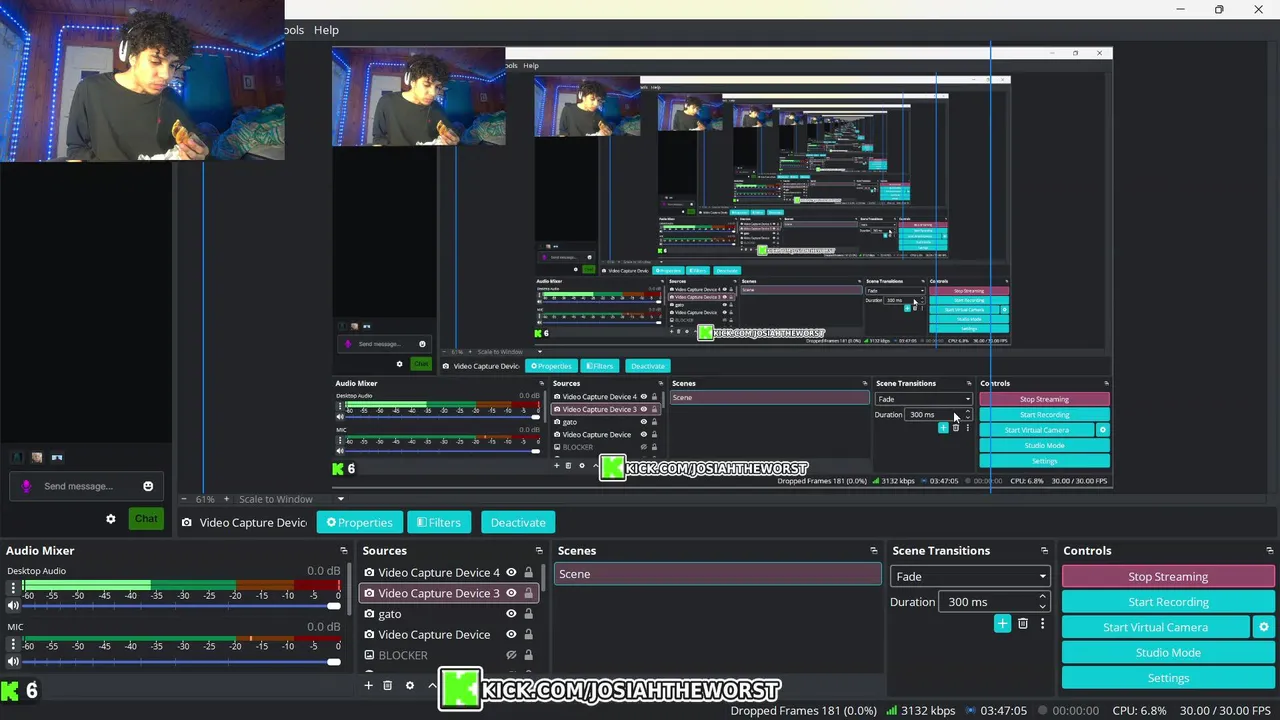The image size is (1280, 720).
Task: Click the green Chat button
Action: click(146, 518)
